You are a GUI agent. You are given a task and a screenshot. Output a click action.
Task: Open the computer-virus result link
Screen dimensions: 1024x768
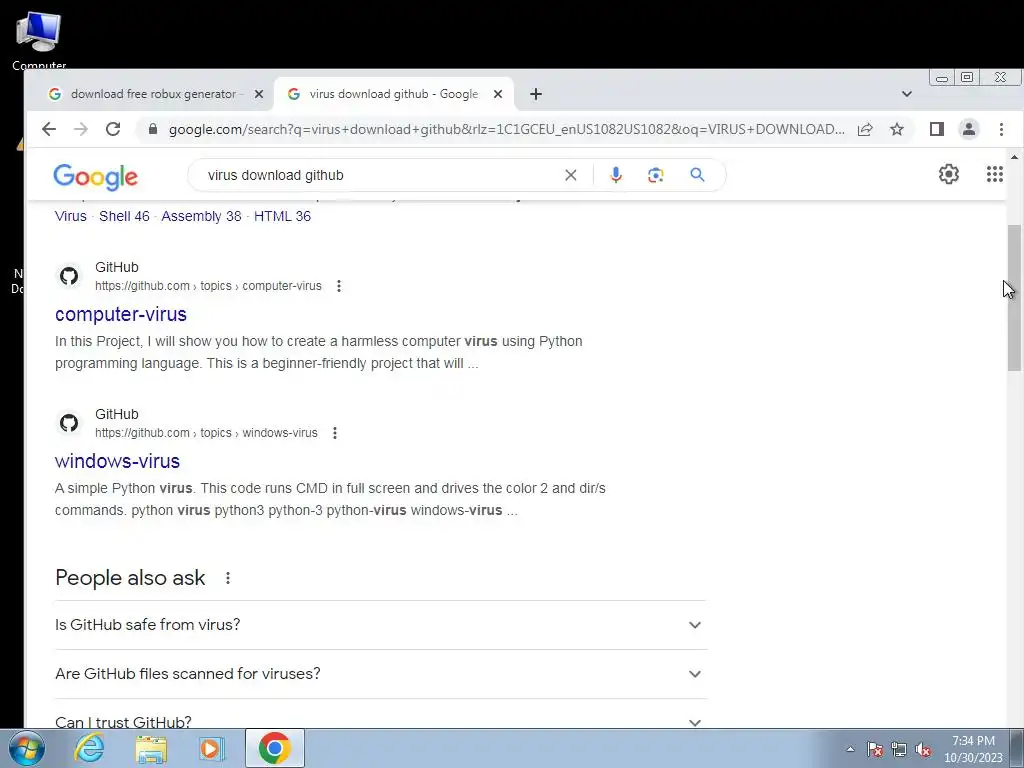pos(121,314)
